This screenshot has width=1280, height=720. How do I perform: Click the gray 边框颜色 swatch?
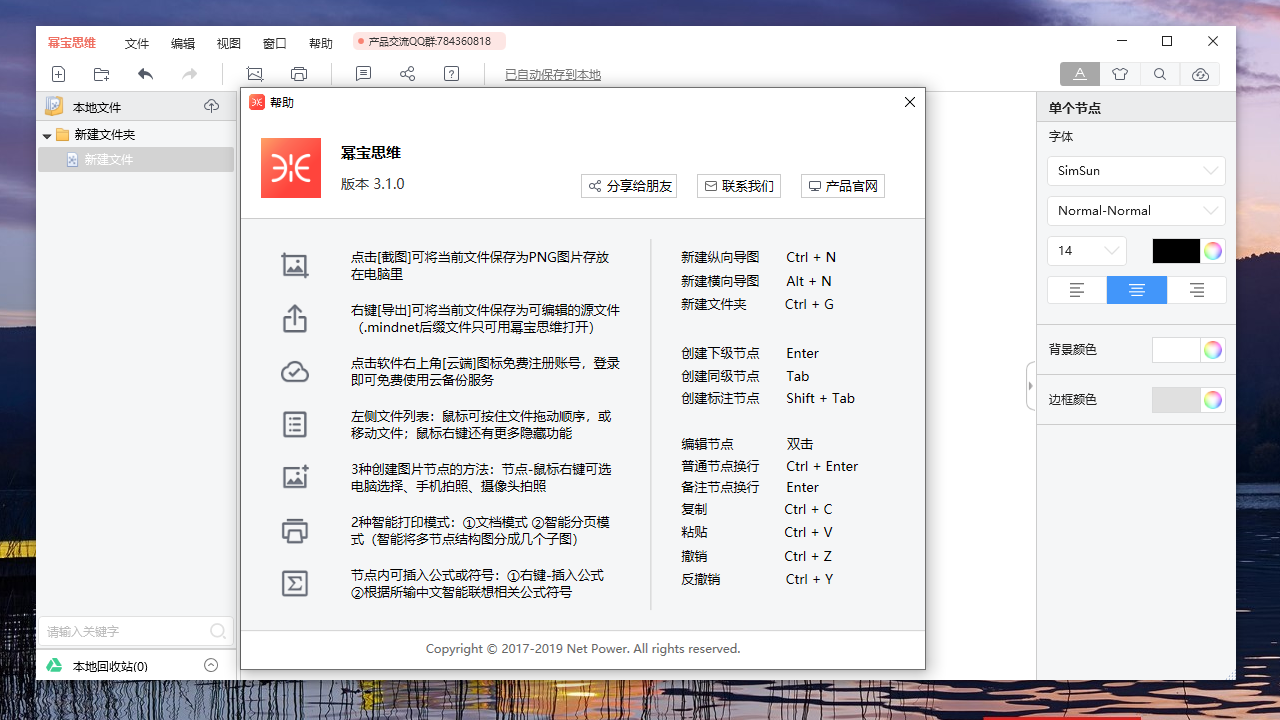(1176, 400)
